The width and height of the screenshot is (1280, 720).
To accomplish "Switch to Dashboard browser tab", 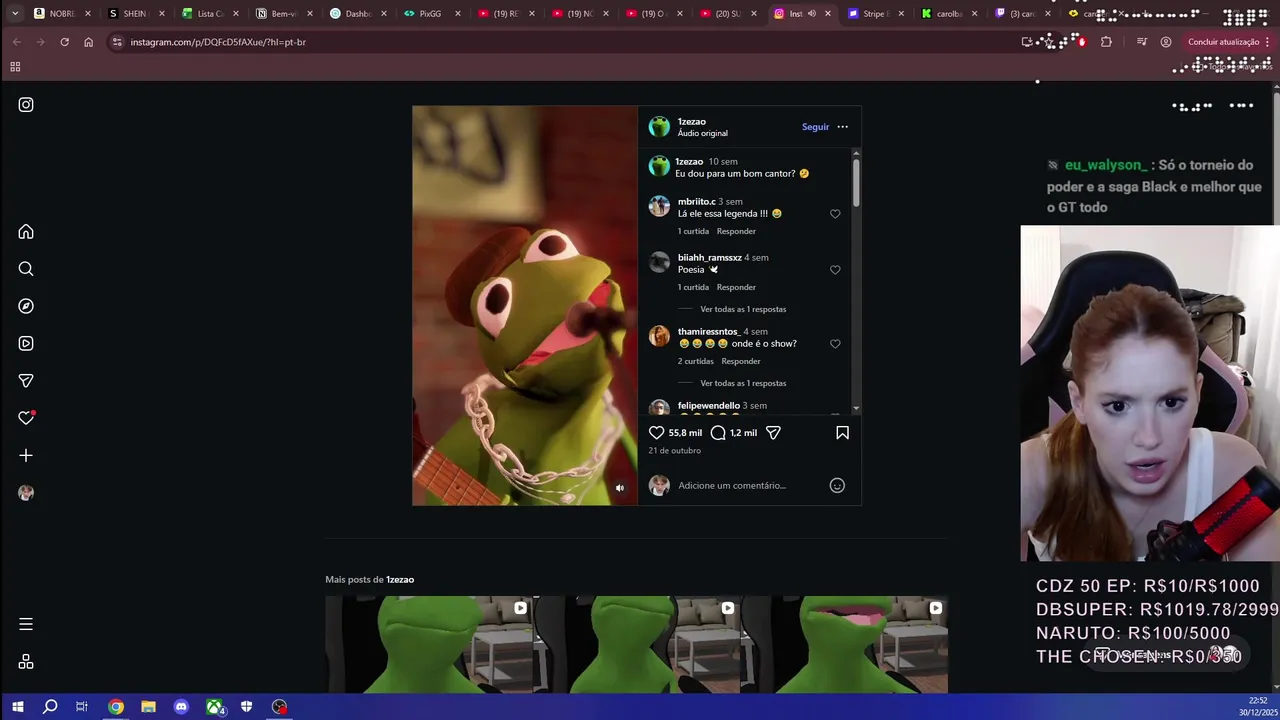I will point(357,14).
